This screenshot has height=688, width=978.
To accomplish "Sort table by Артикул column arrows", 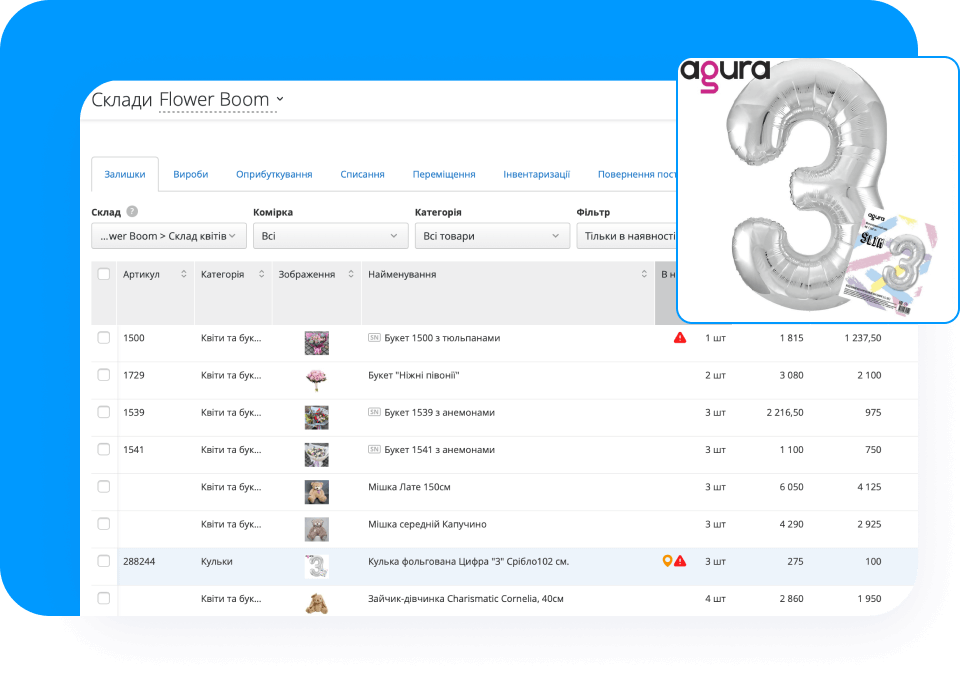I will coord(184,274).
